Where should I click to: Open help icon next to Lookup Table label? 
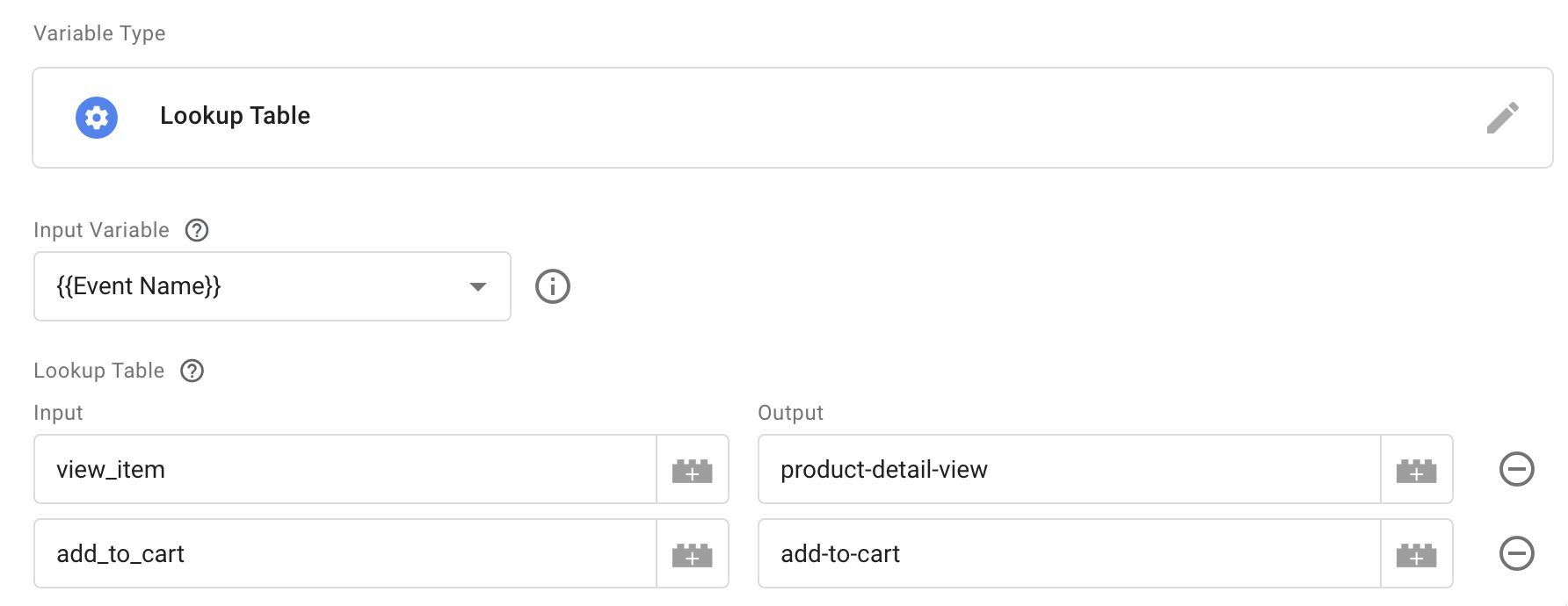pos(192,371)
